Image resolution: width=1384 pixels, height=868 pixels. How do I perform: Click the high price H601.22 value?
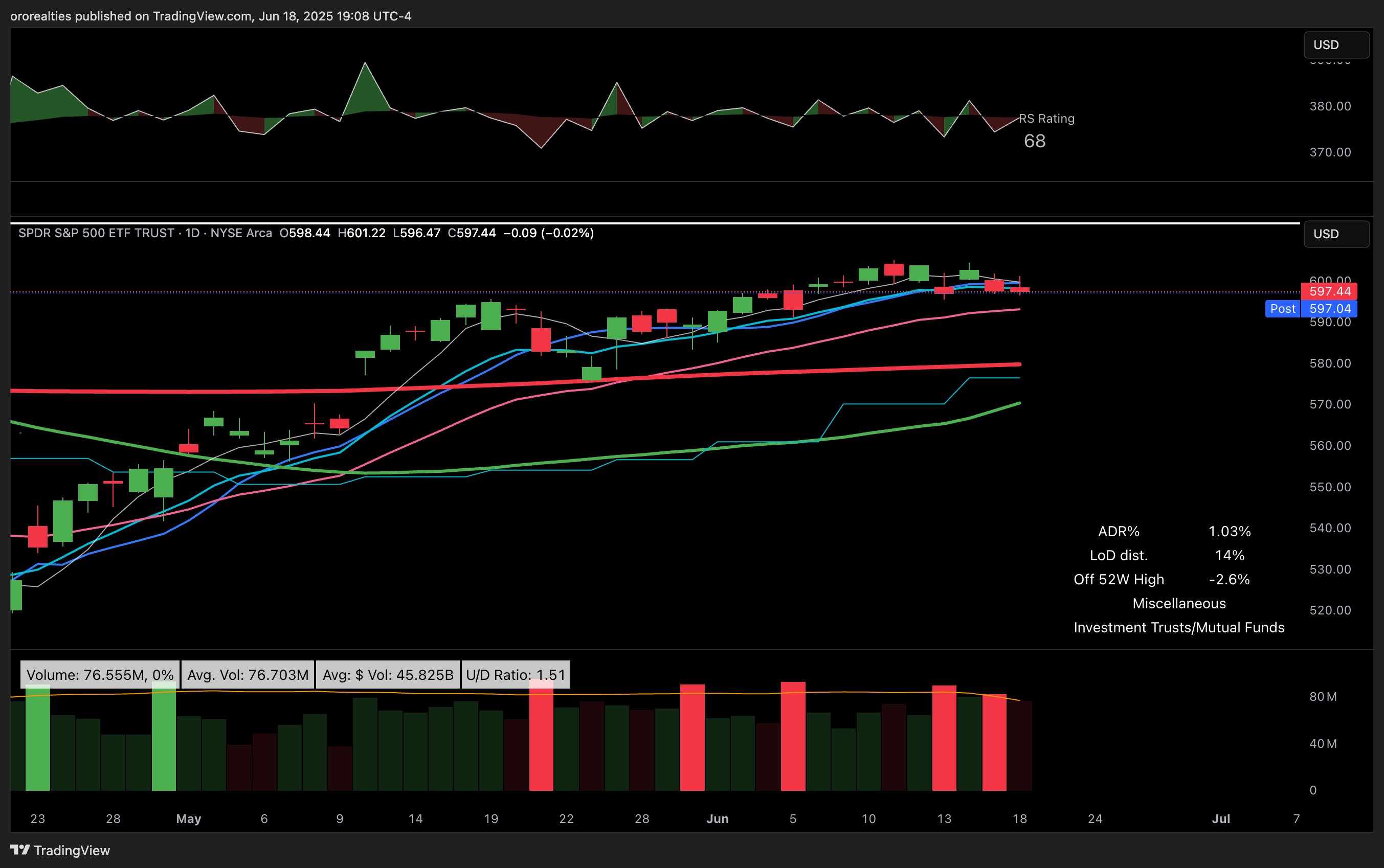(362, 233)
